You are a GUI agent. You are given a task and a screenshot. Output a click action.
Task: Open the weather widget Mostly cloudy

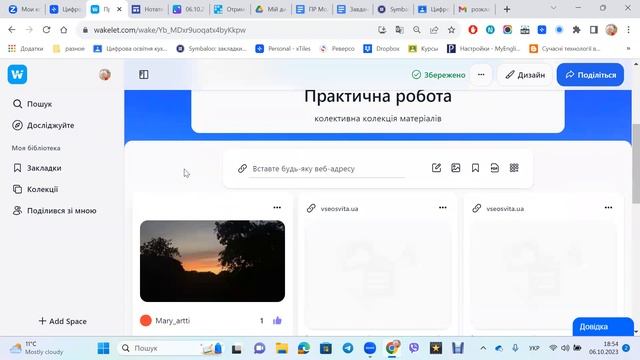(x=37, y=348)
